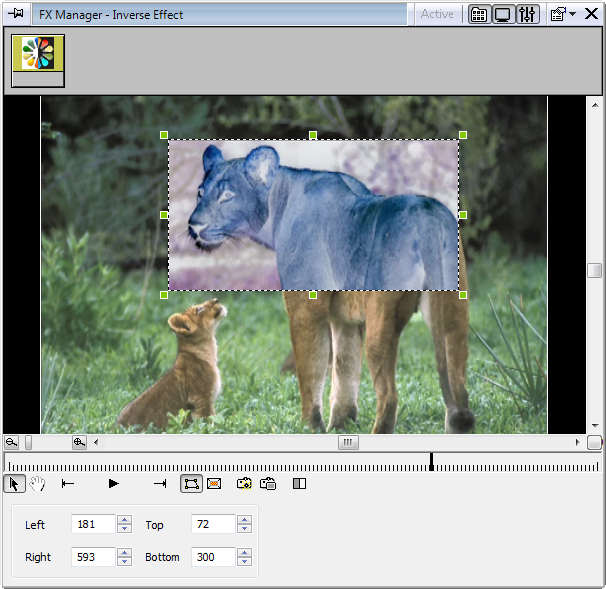606x589 pixels.
Task: Click the camera snapshot icon
Action: 244,483
